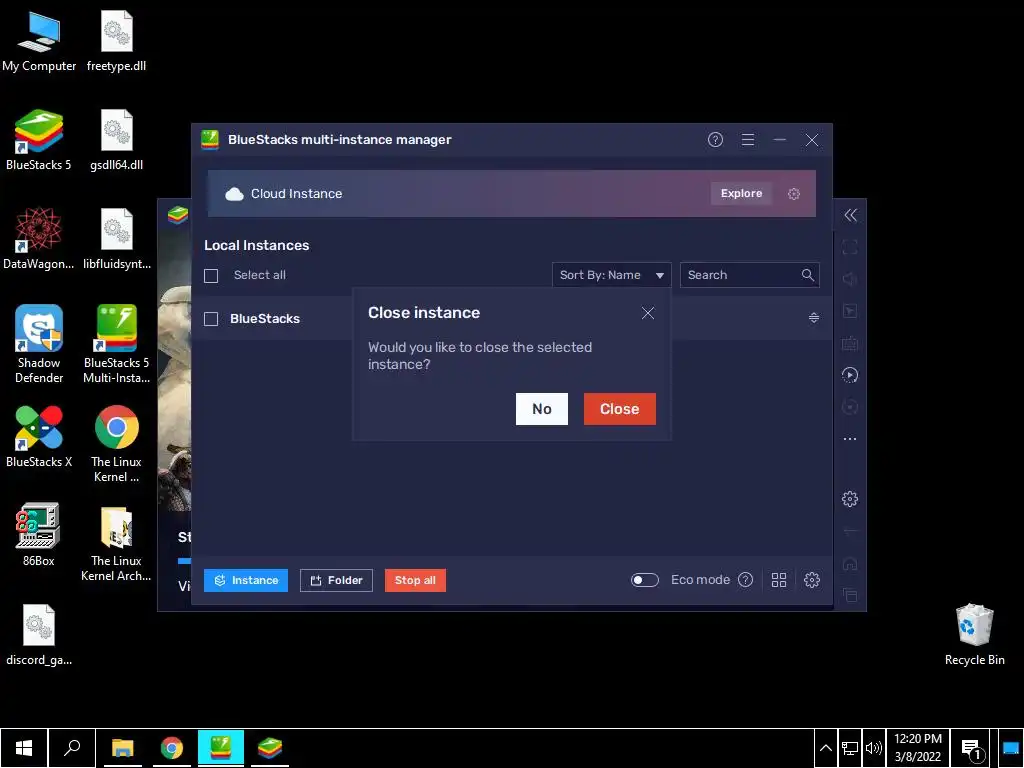Click No in Close instance dialog
The image size is (1024, 768).
542,409
